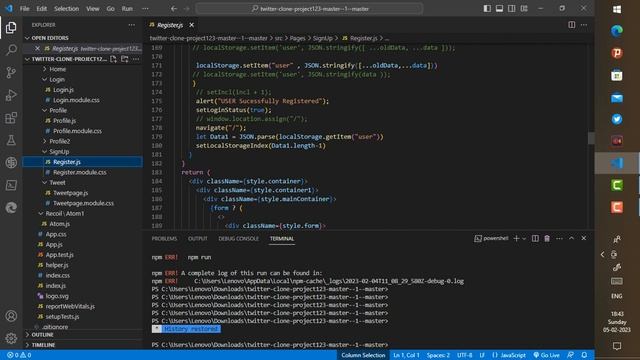This screenshot has height=360, width=640.
Task: Switch to Problems panel tab
Action: (x=164, y=239)
